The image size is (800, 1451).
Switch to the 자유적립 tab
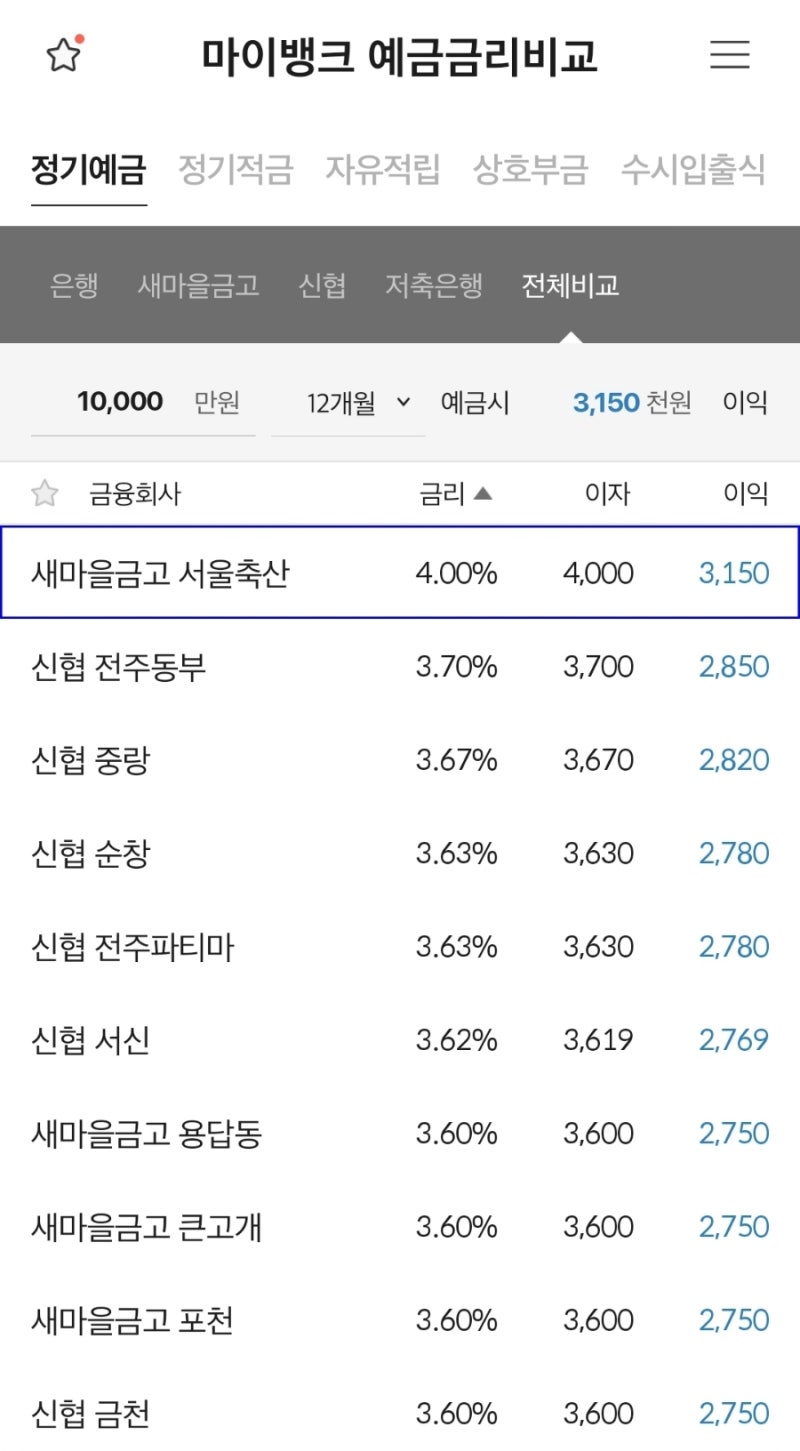(x=383, y=169)
